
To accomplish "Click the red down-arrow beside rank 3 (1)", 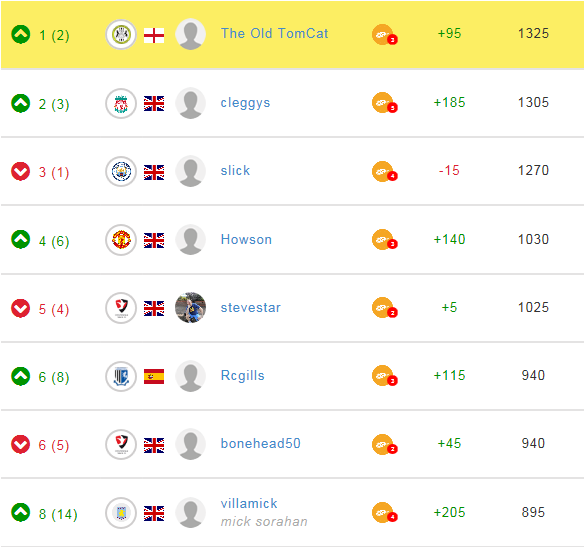I will point(20,171).
